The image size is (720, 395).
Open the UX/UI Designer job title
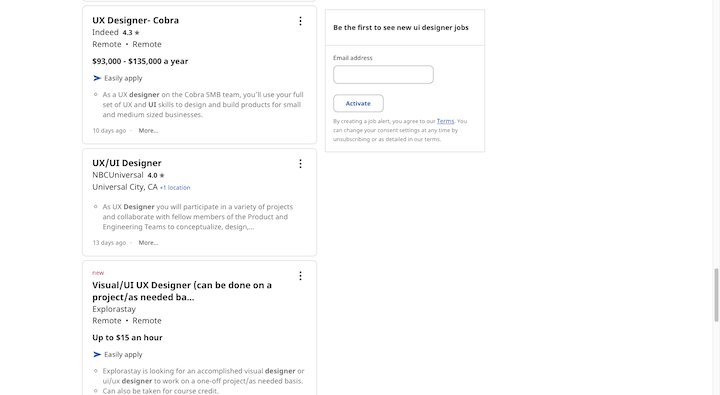click(x=127, y=163)
